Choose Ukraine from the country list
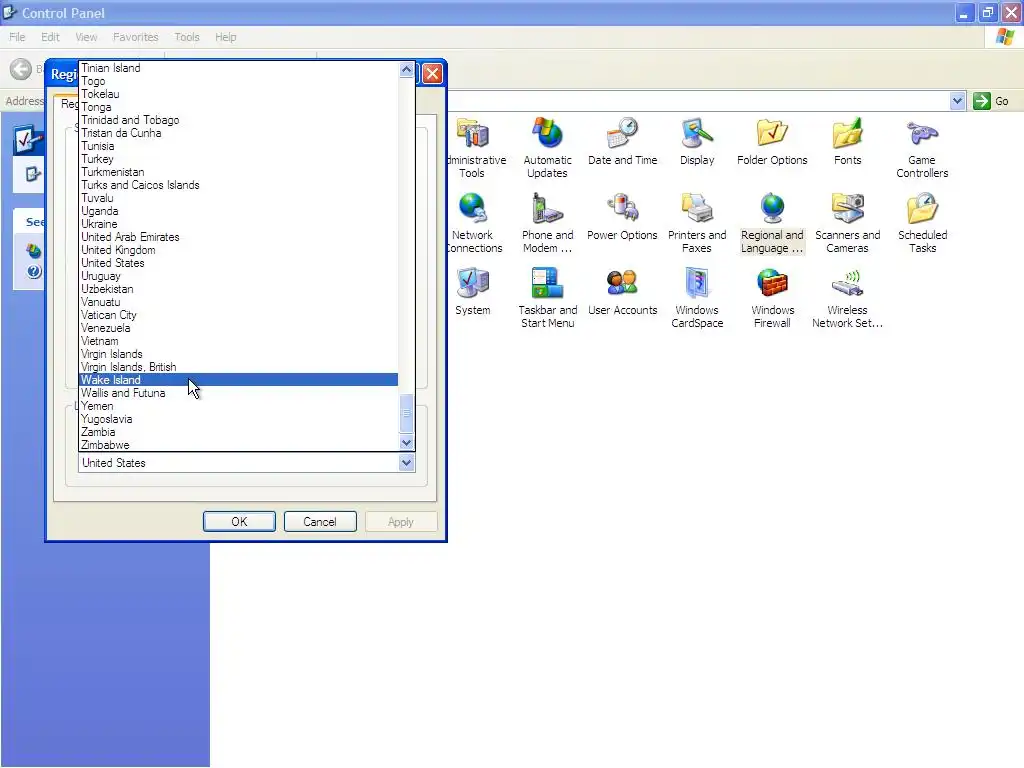This screenshot has height=768, width=1024. pos(238,224)
